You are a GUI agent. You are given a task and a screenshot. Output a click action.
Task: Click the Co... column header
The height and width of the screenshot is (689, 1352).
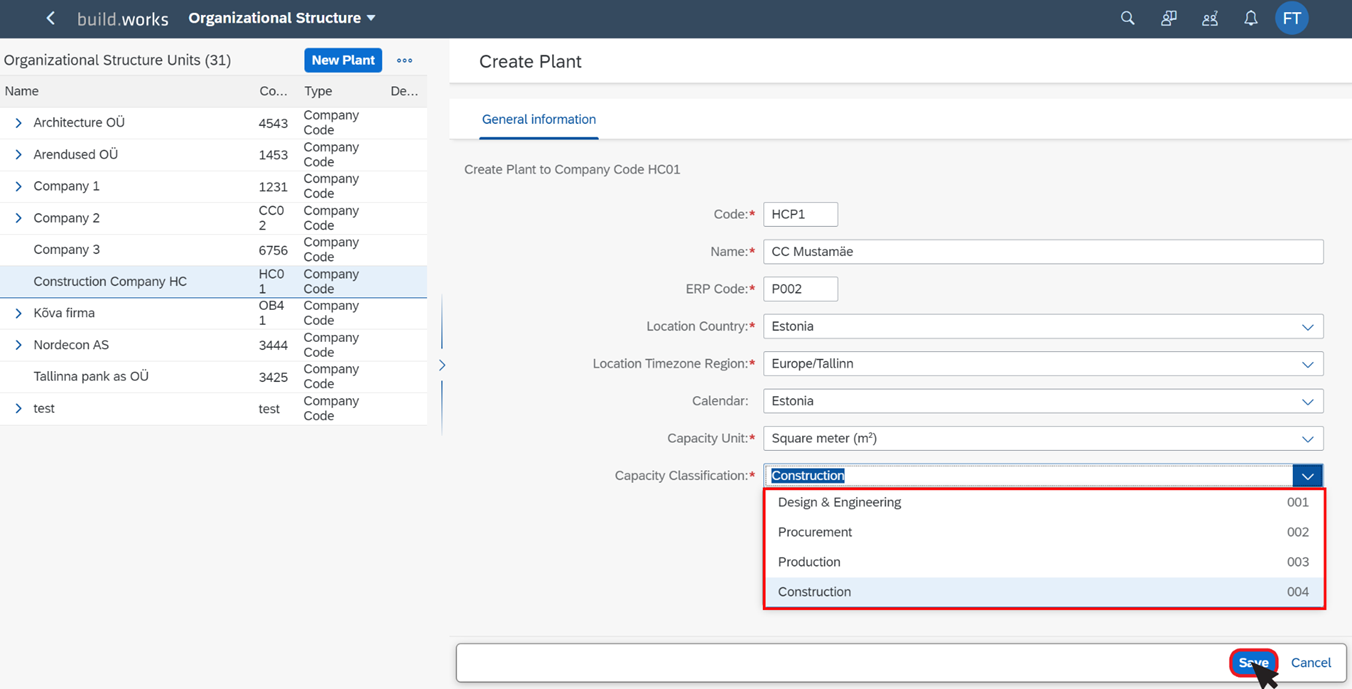tap(273, 91)
